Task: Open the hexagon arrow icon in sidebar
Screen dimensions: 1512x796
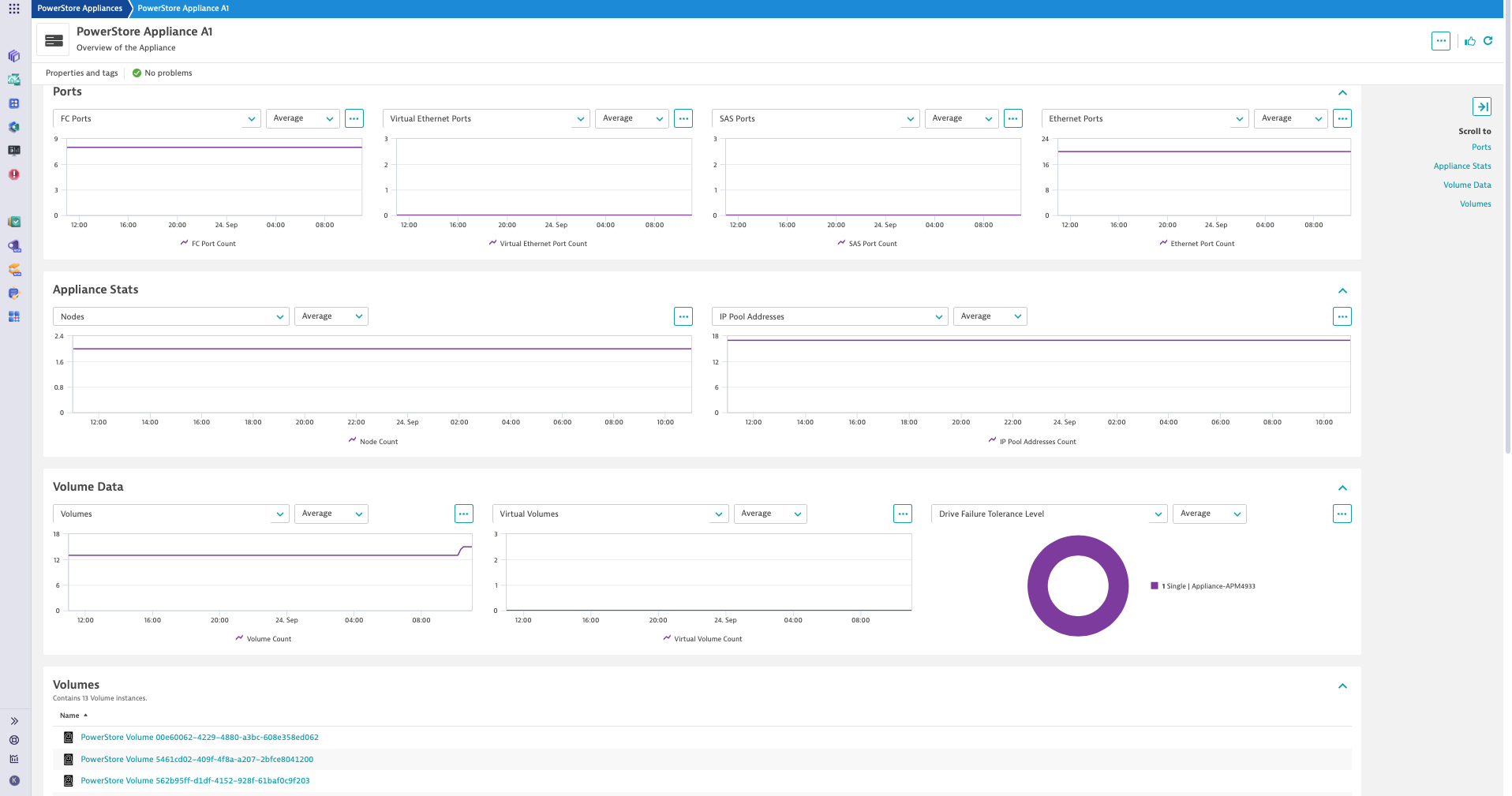Action: coord(14,127)
